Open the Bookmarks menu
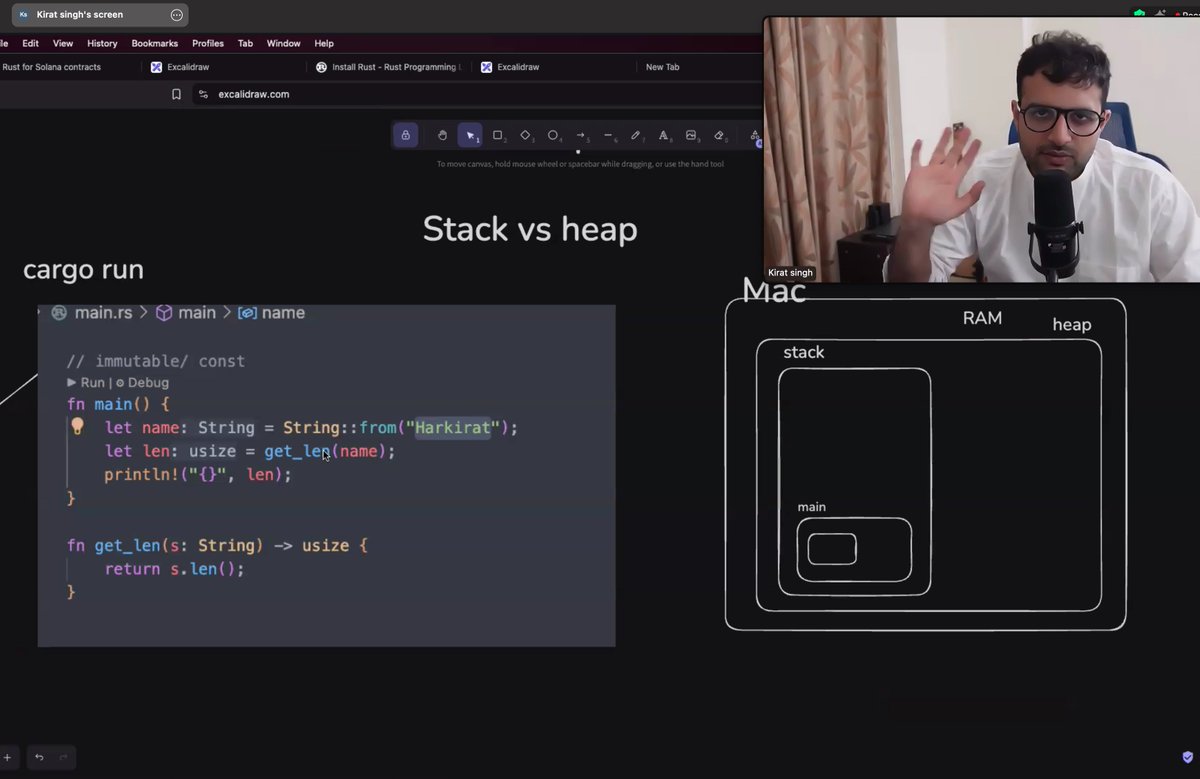 tap(154, 43)
